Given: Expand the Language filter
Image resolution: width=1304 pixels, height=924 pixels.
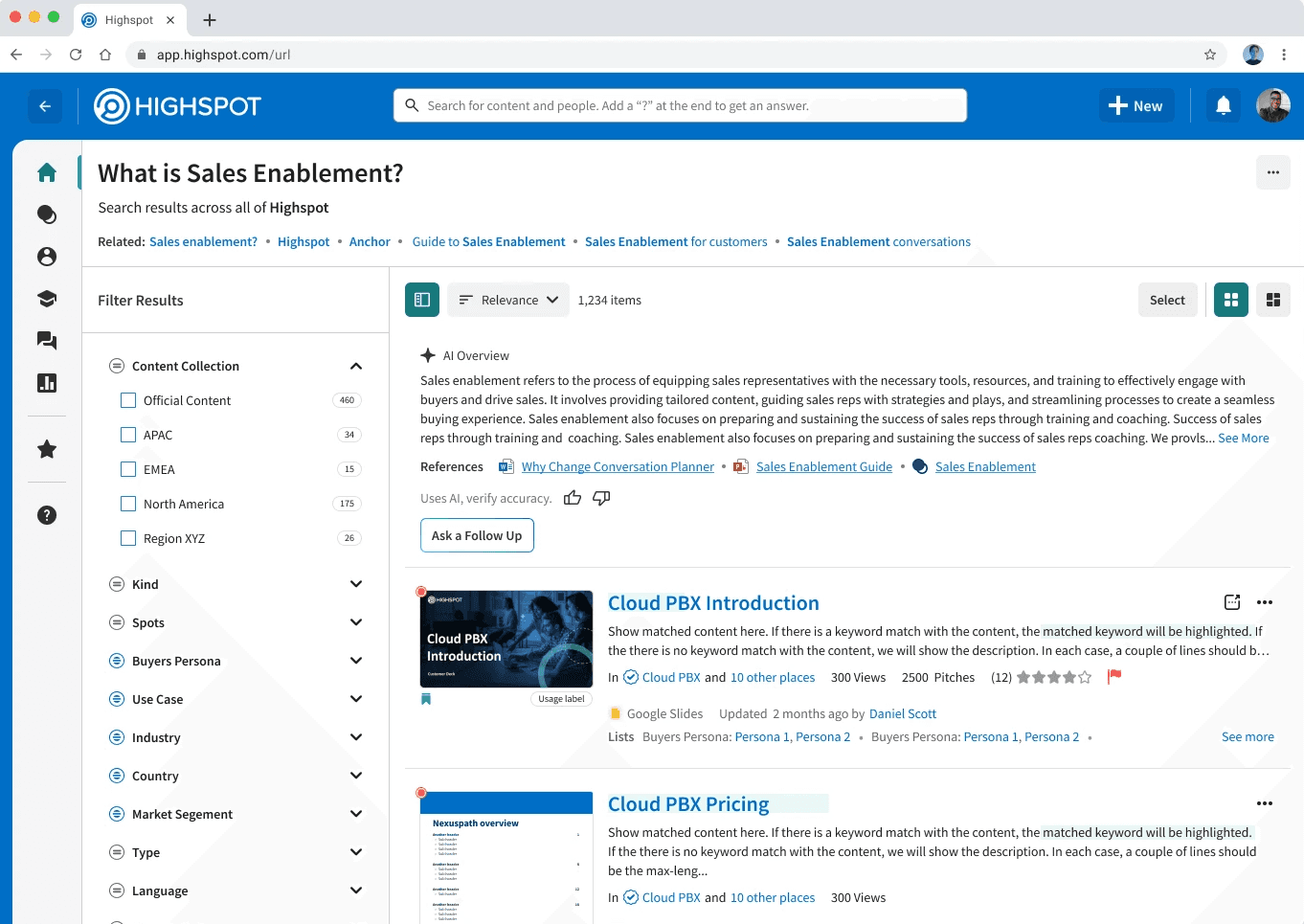Looking at the screenshot, I should pyautogui.click(x=356, y=890).
